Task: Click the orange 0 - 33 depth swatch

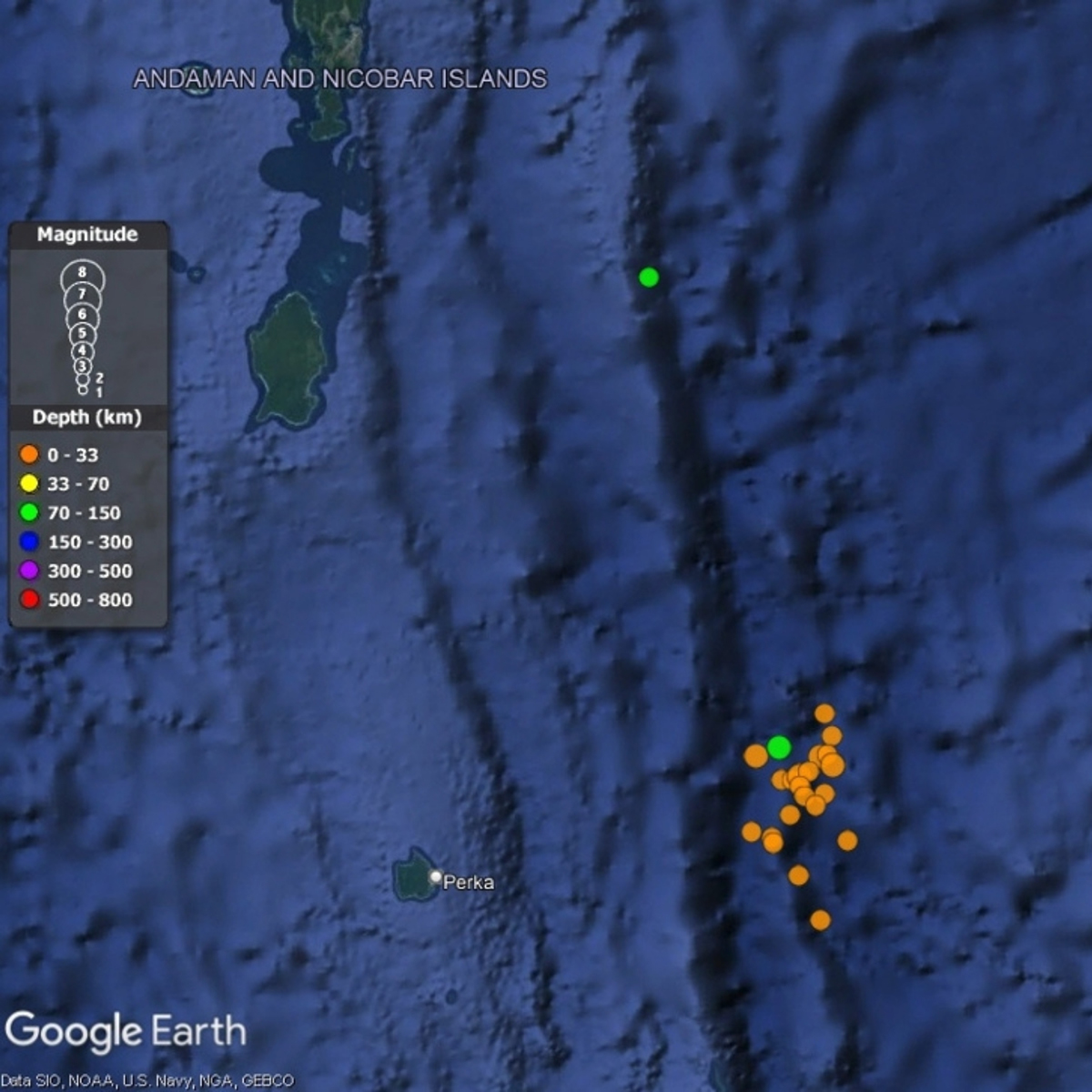Action: pyautogui.click(x=29, y=454)
